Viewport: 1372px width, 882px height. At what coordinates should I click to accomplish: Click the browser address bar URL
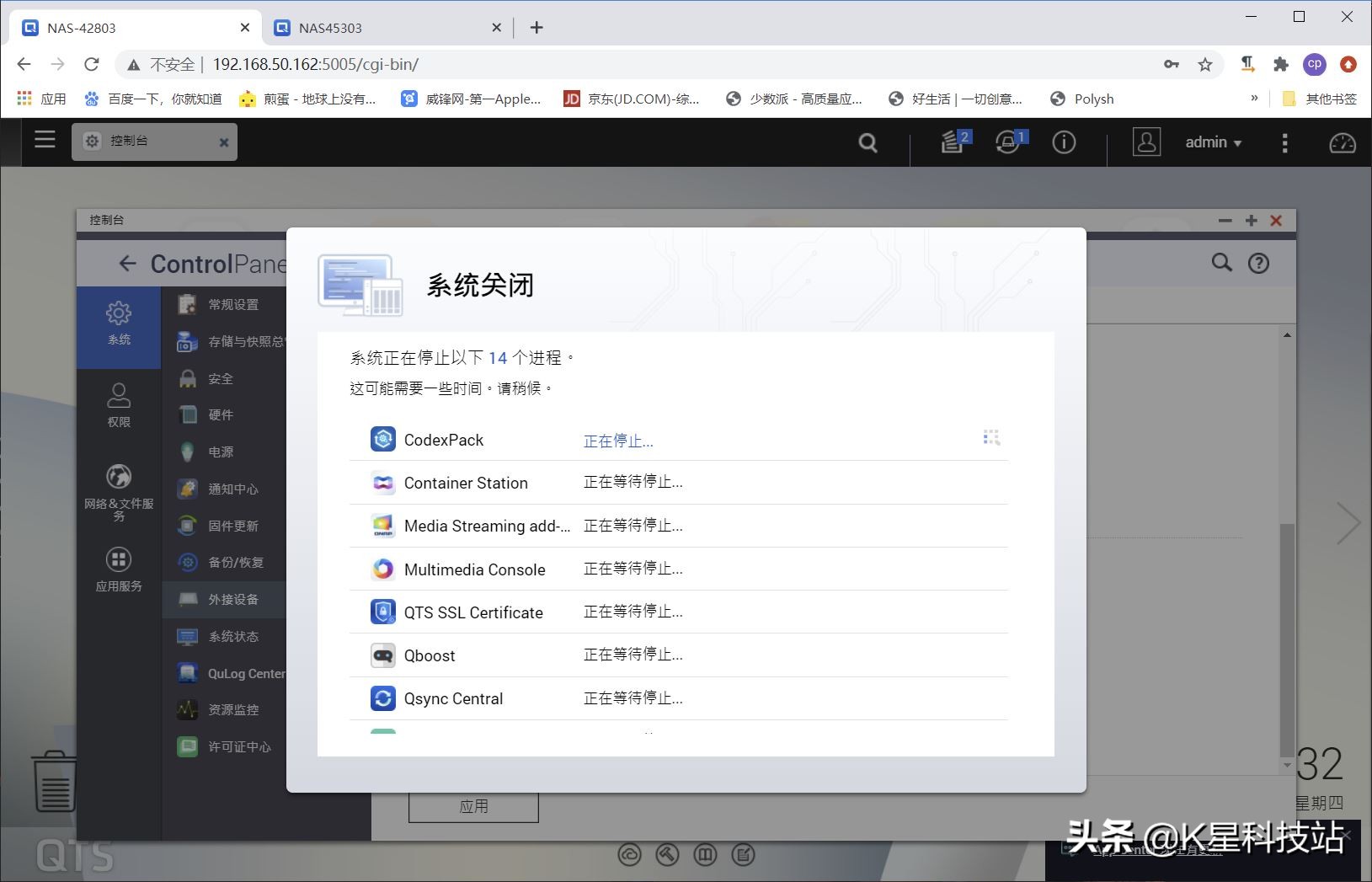coord(315,64)
